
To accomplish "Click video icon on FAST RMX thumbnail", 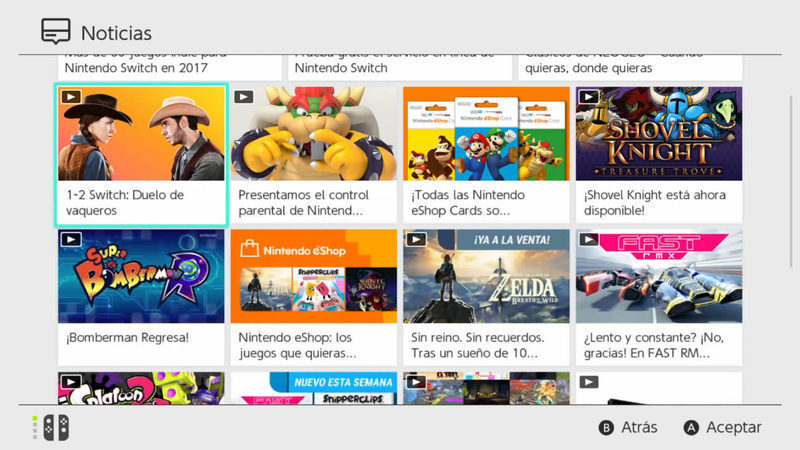I will pos(589,240).
